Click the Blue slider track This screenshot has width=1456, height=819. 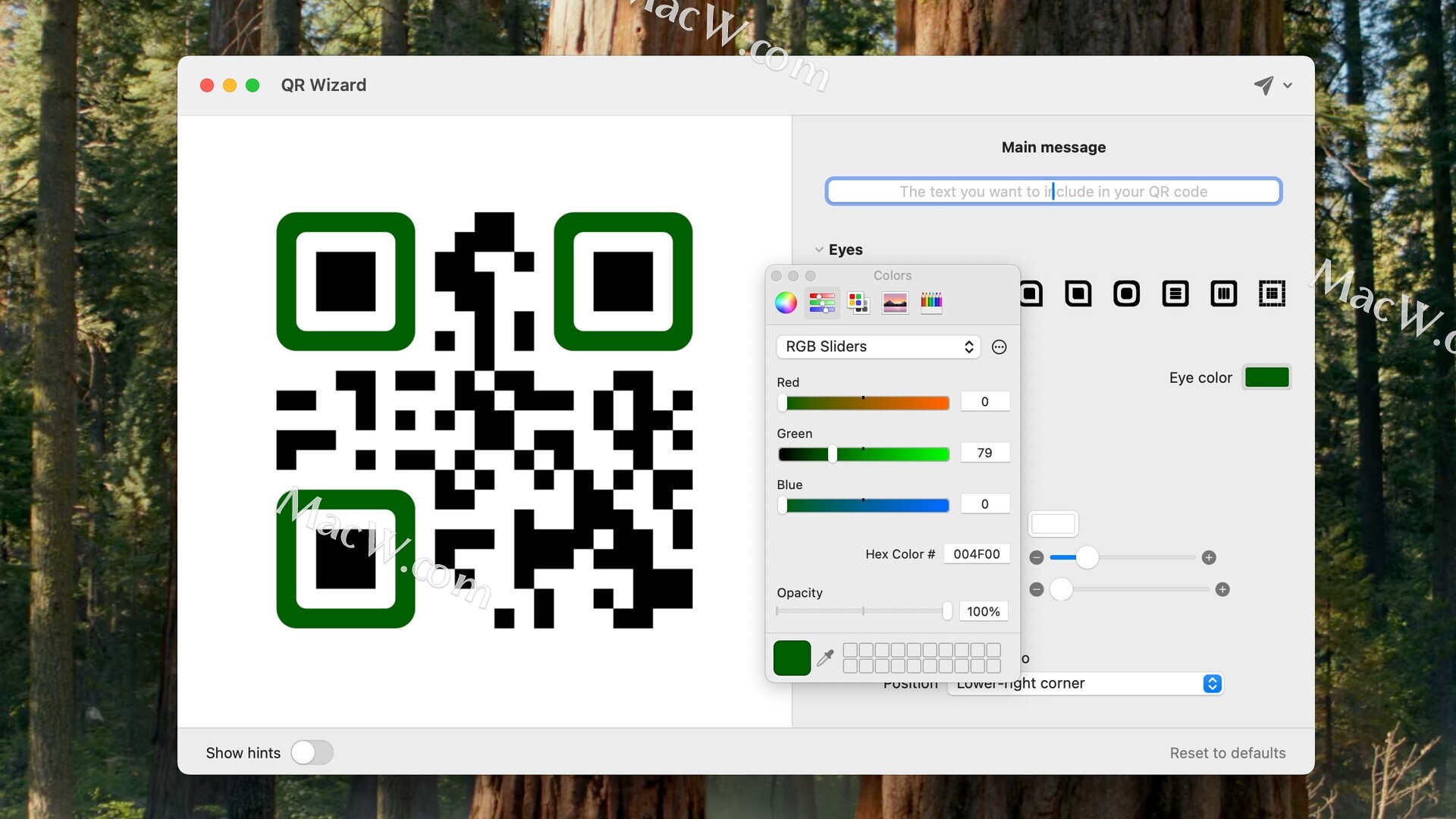[863, 505]
